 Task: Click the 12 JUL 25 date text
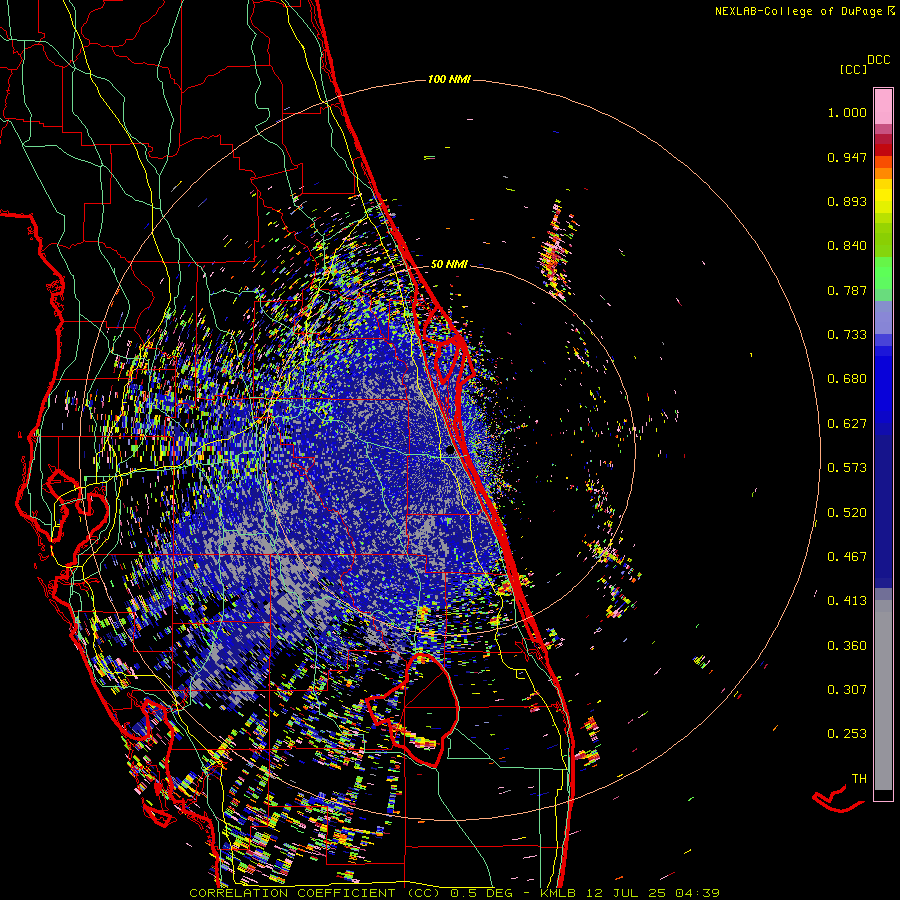(628, 893)
